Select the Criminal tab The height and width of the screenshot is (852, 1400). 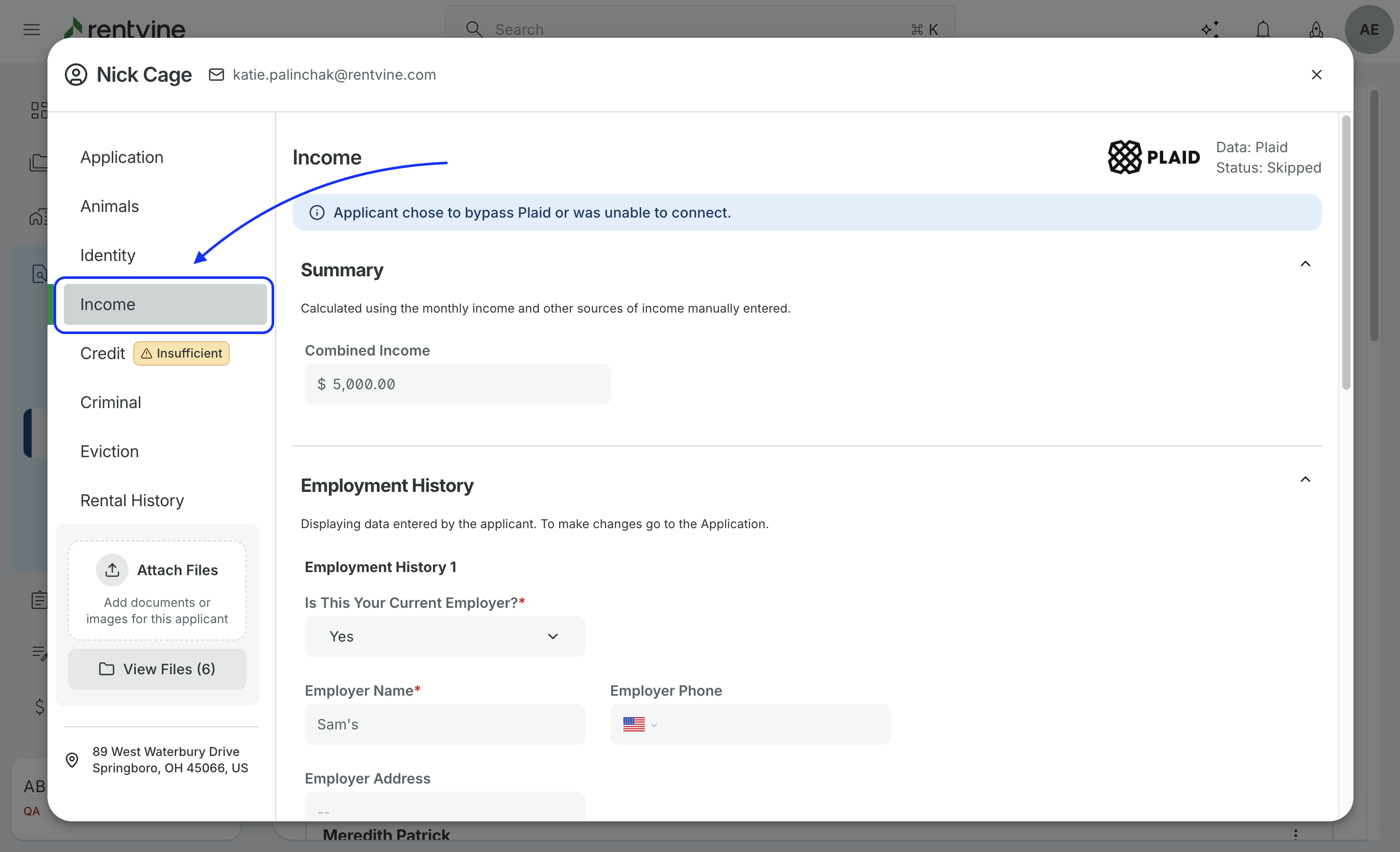point(110,403)
